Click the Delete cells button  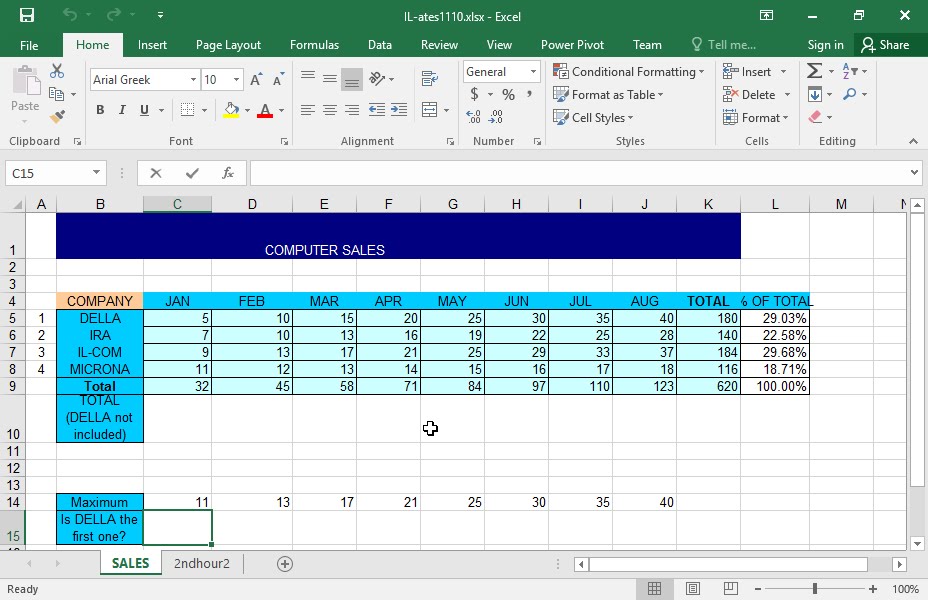pos(757,95)
